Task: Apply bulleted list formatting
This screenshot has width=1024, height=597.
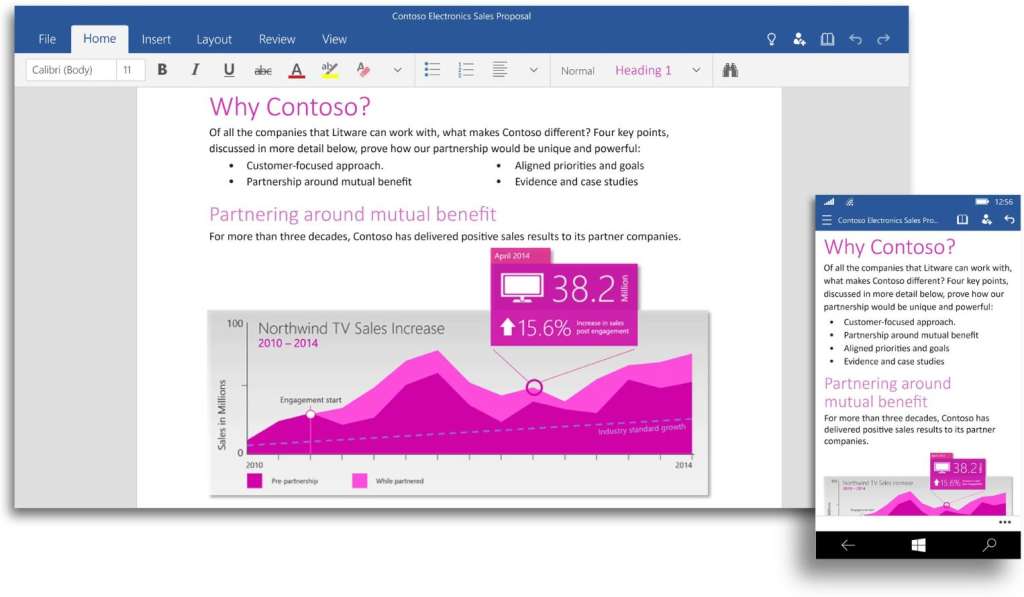Action: pos(432,70)
